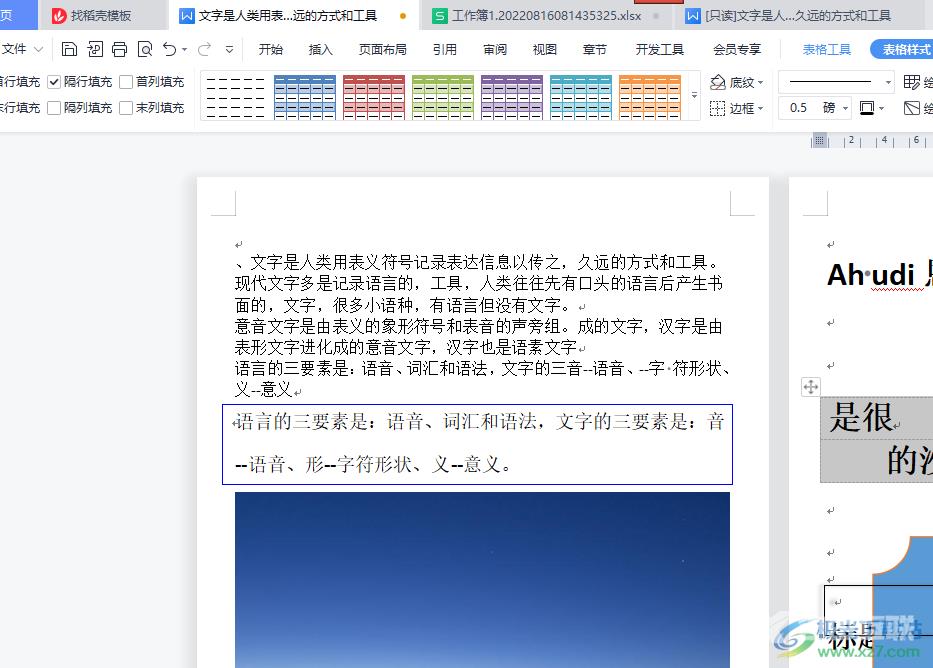Click the 文件 file menu button

coord(22,48)
